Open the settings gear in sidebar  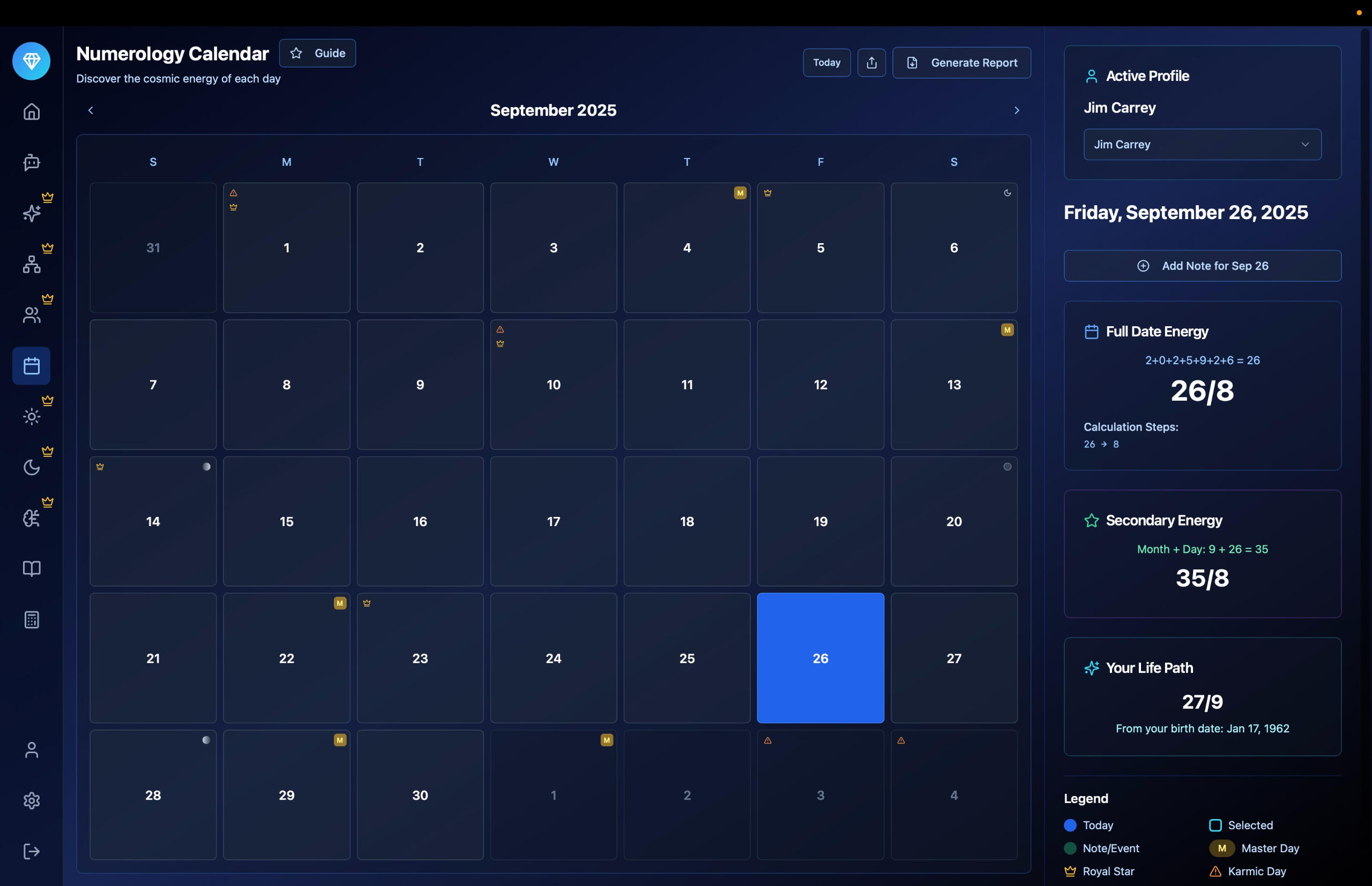[31, 800]
